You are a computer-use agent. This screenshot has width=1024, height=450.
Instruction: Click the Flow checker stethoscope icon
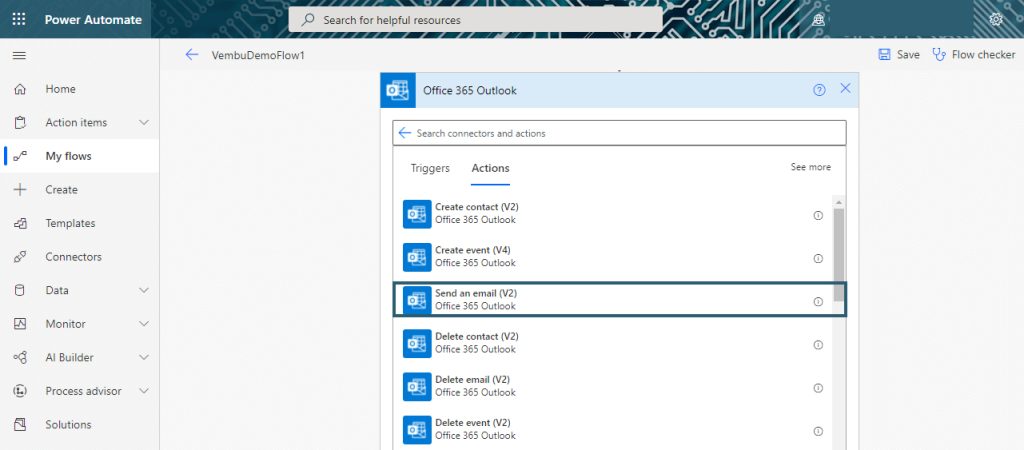pyautogui.click(x=939, y=55)
